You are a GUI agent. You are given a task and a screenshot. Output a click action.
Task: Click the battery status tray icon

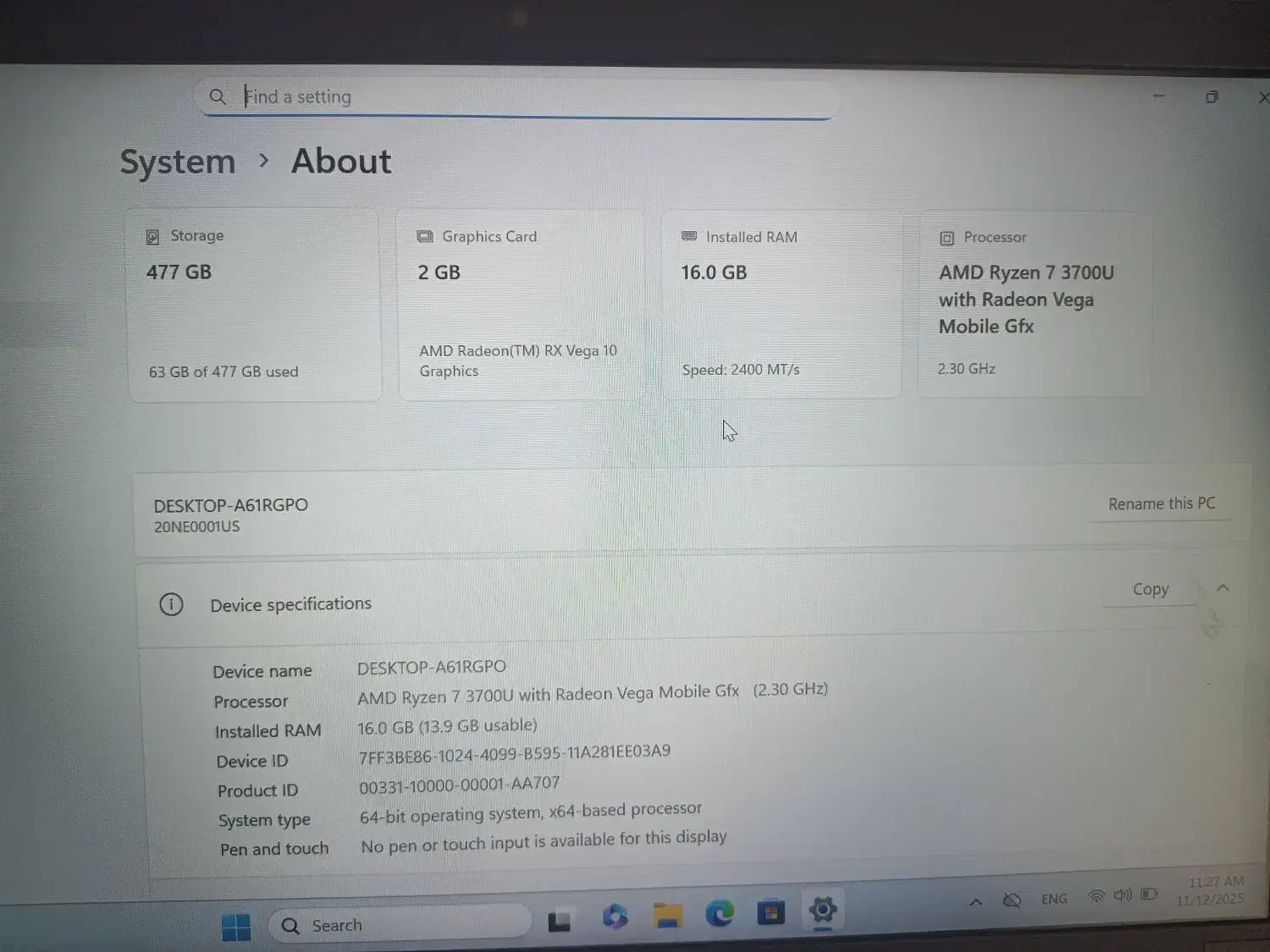click(1149, 894)
